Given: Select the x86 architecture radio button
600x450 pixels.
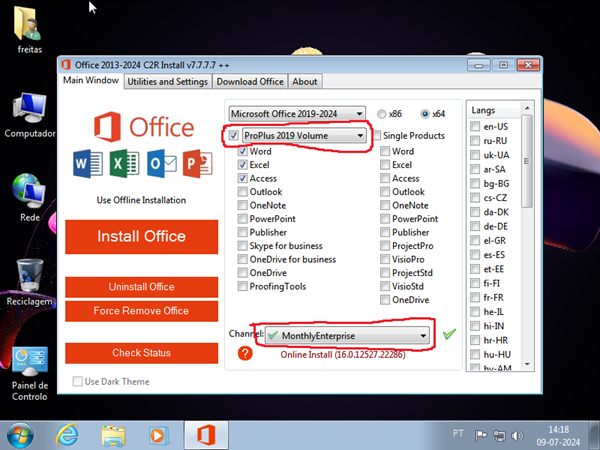Looking at the screenshot, I should click(382, 114).
